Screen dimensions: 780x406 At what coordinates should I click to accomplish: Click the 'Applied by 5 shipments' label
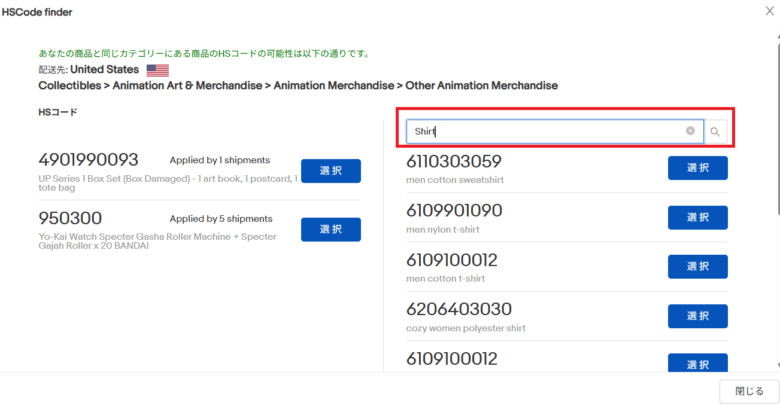coord(220,218)
